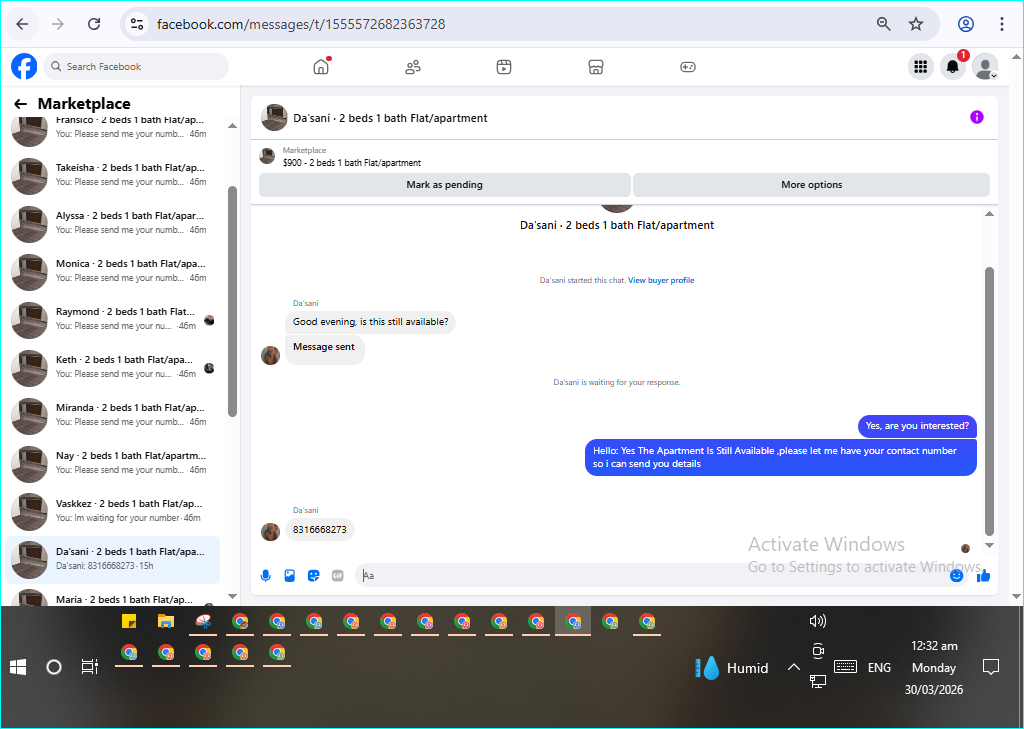The width and height of the screenshot is (1024, 729).
Task: Open the Facebook menu grid icon
Action: point(921,67)
